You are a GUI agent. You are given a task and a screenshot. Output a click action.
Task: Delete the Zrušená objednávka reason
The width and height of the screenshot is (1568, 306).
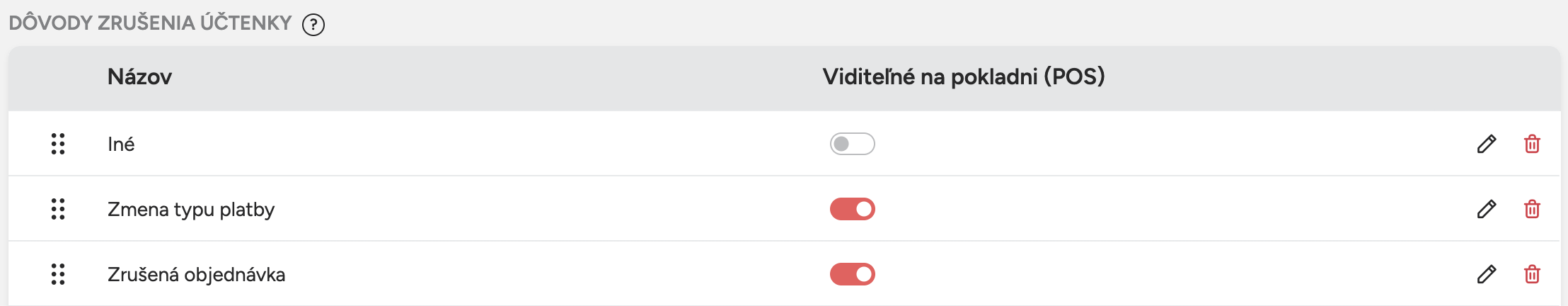coord(1532,274)
